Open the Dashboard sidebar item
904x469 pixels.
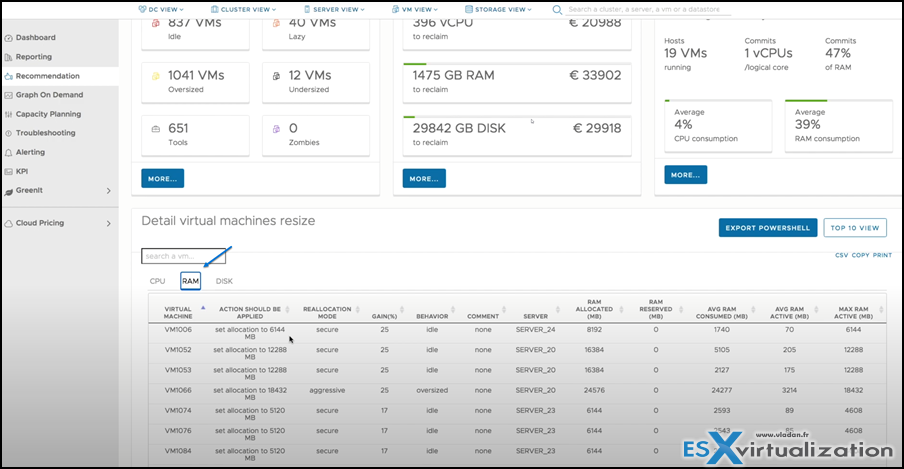36,37
